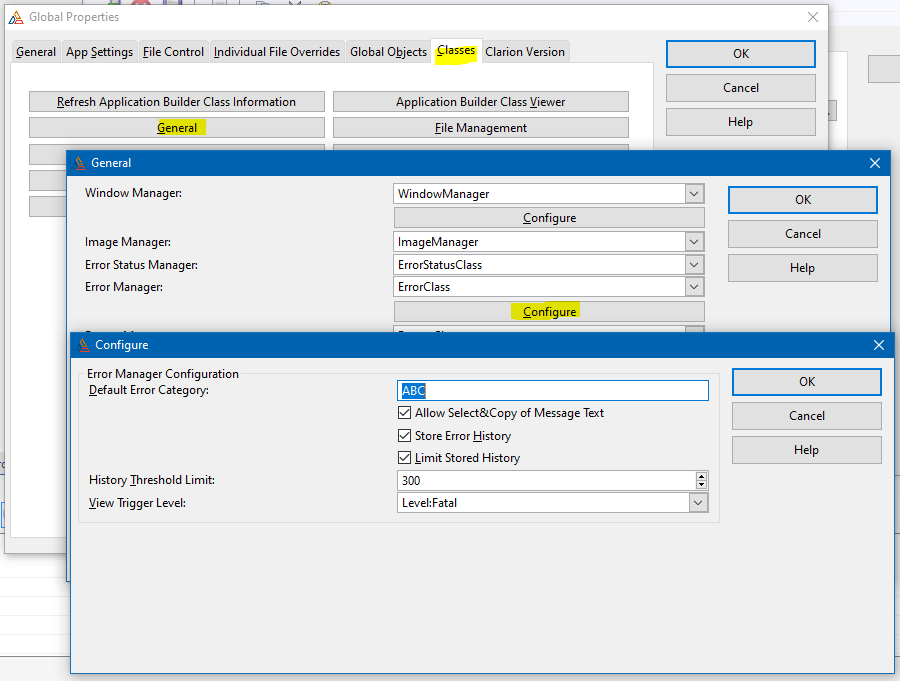Decrease History Threshold Limit with down arrow
900x681 pixels.
[702, 485]
